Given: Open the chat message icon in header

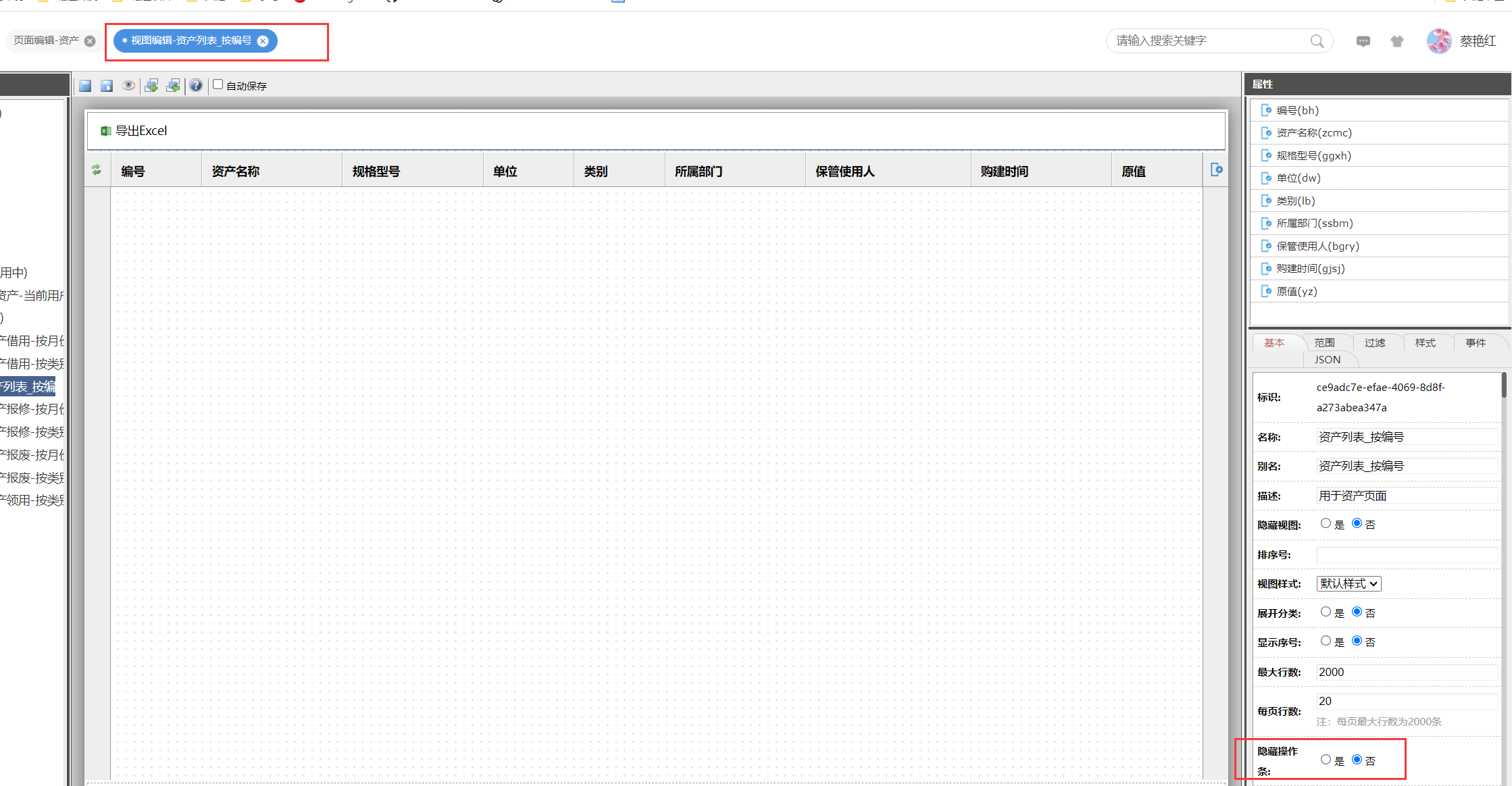Looking at the screenshot, I should coord(1363,41).
